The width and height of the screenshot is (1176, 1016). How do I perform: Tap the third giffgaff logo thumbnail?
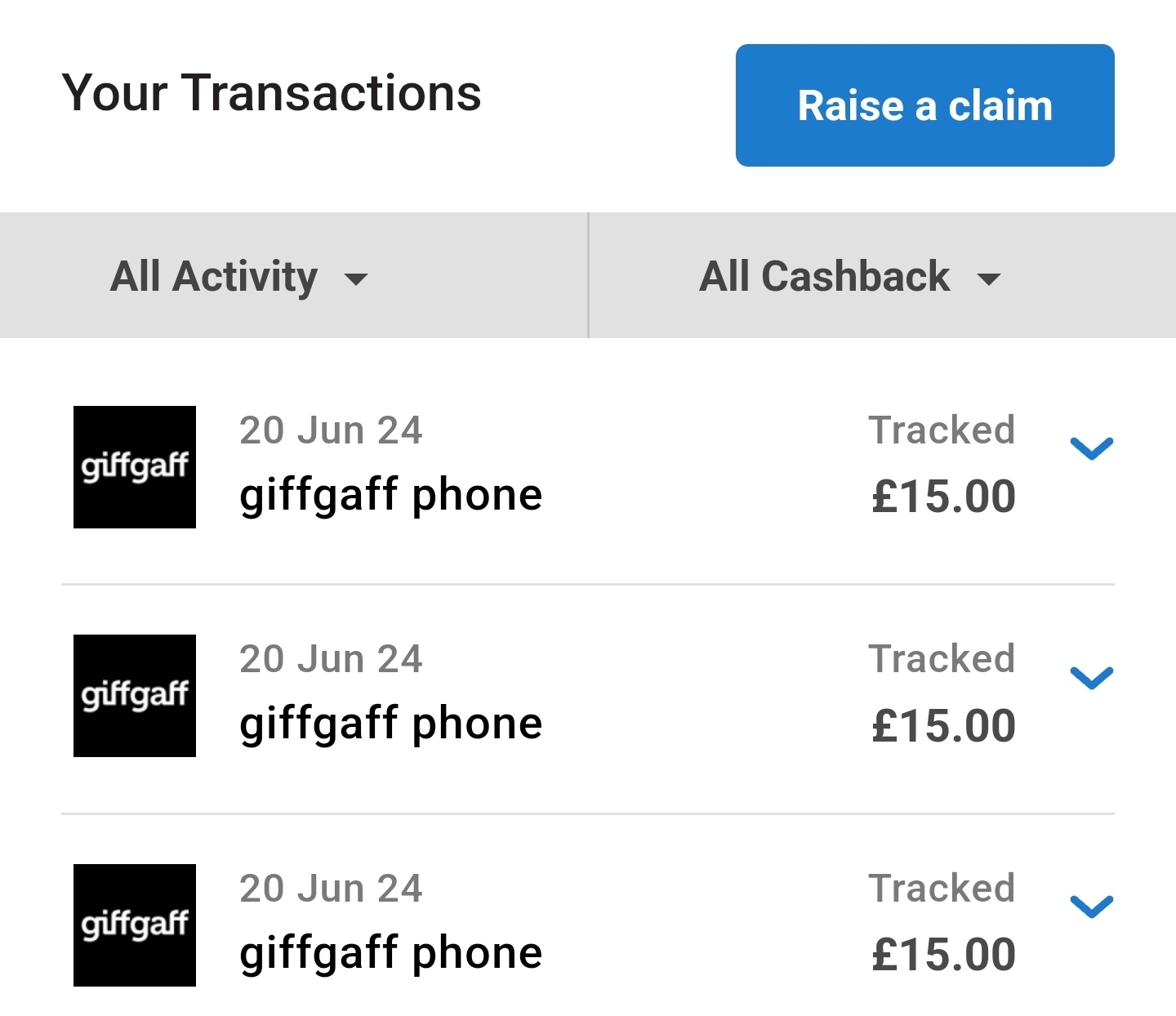pyautogui.click(x=135, y=925)
